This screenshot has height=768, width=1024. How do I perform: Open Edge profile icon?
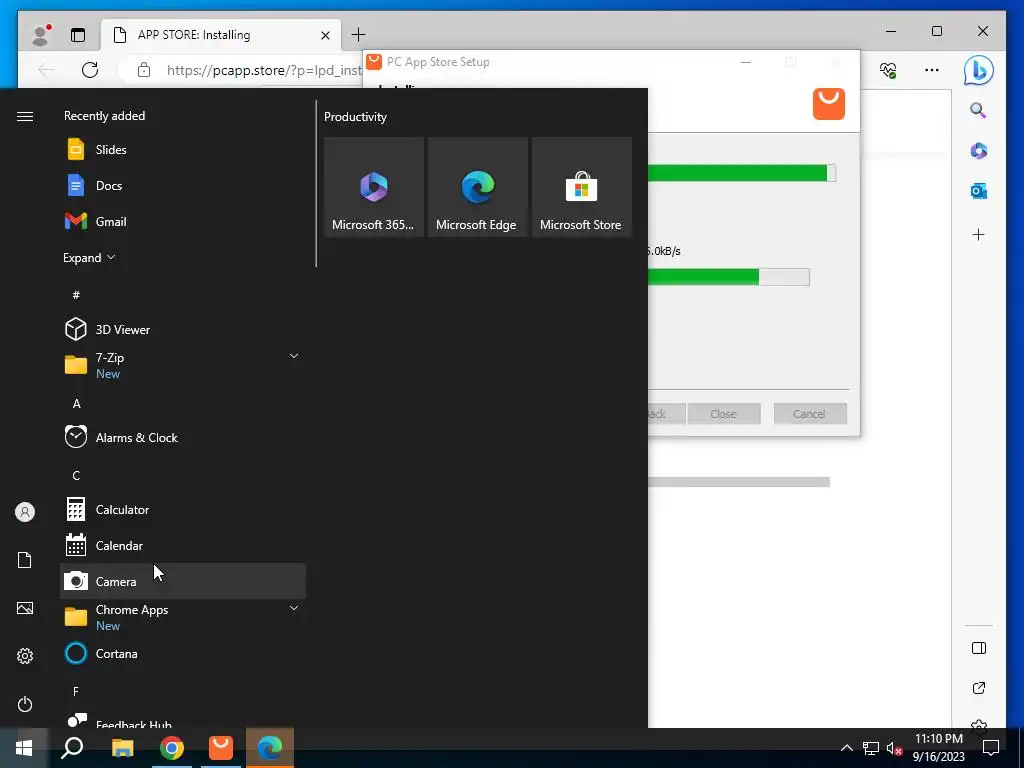pyautogui.click(x=41, y=35)
